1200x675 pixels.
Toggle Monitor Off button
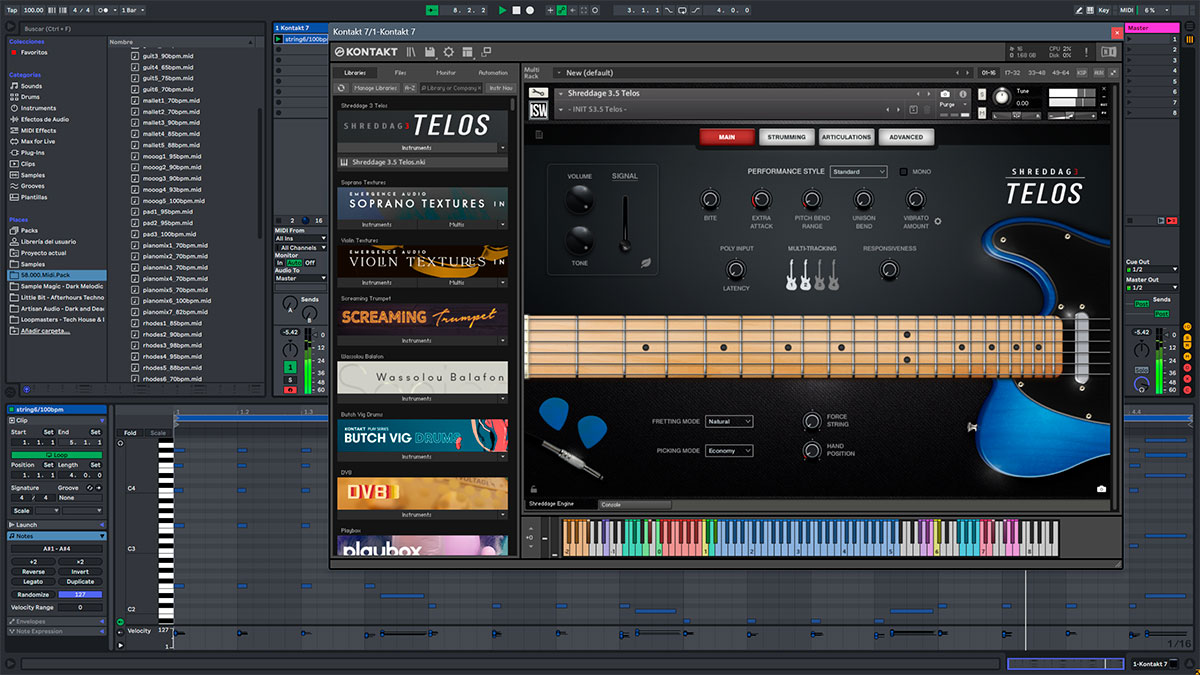coord(310,263)
